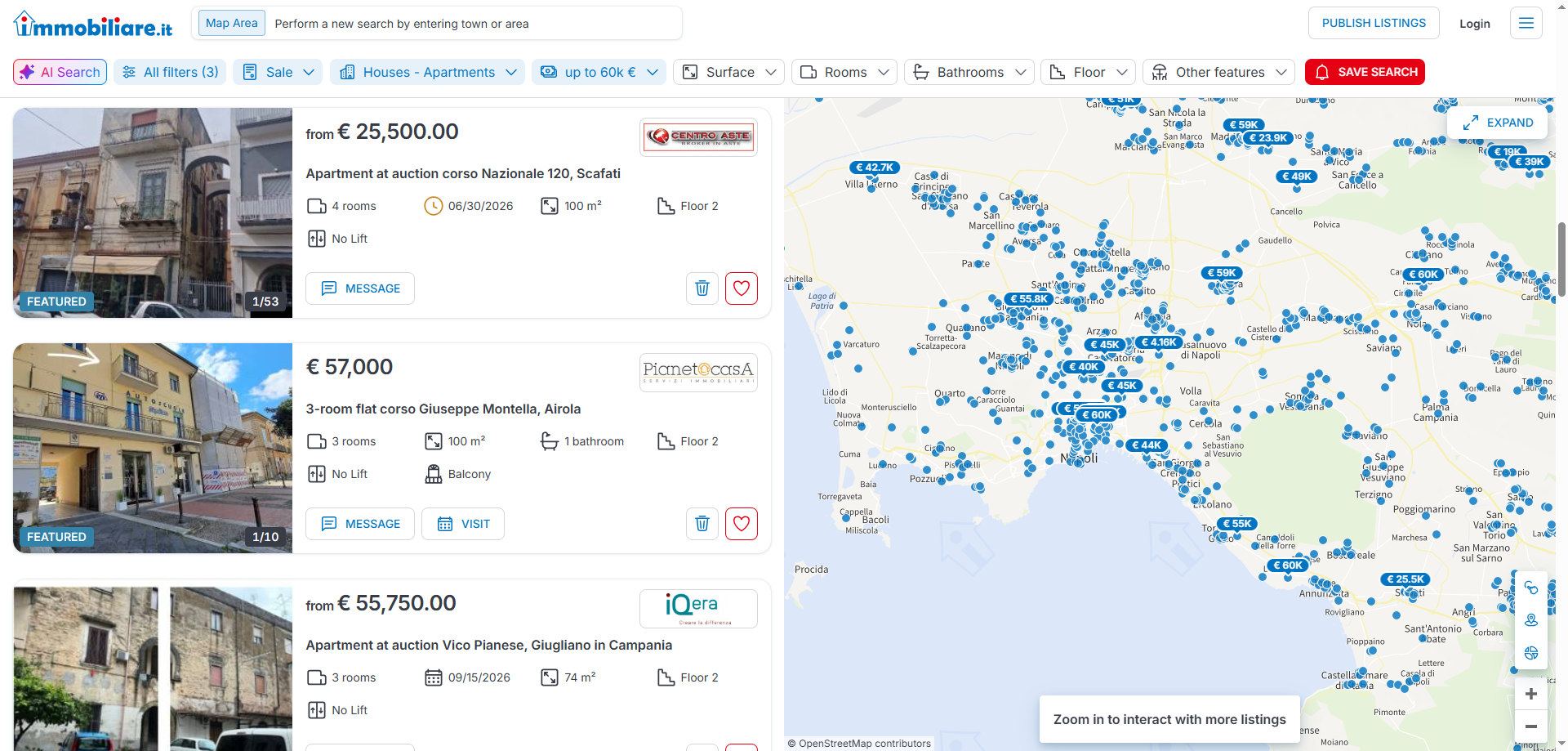Select the € 44K map price marker
Viewport: 1568px width, 751px height.
(1147, 445)
